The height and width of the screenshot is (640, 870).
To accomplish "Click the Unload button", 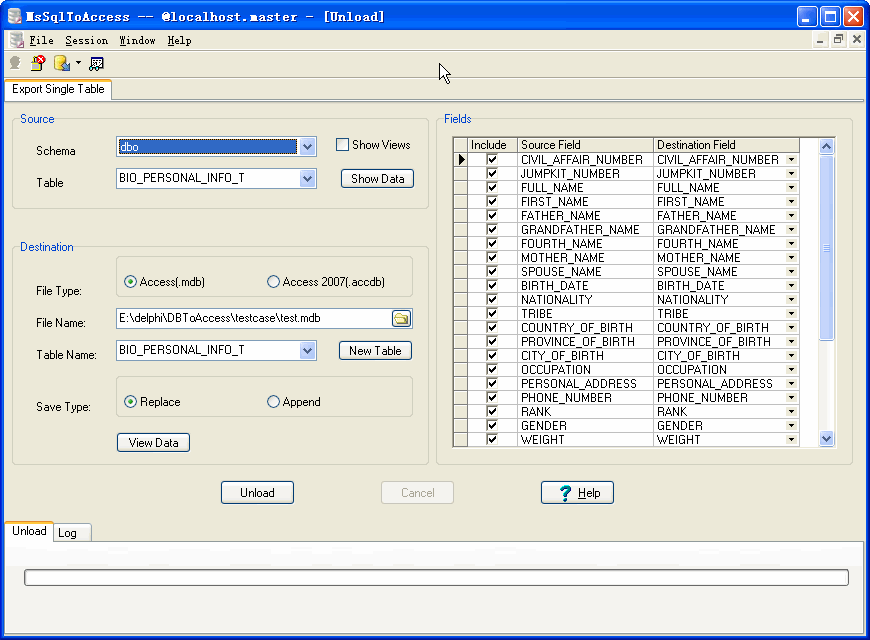I will point(257,493).
